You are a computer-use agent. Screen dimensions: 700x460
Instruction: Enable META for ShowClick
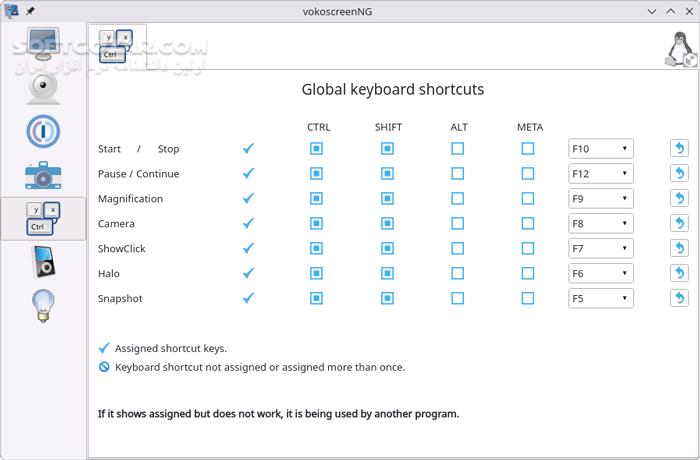coord(528,248)
